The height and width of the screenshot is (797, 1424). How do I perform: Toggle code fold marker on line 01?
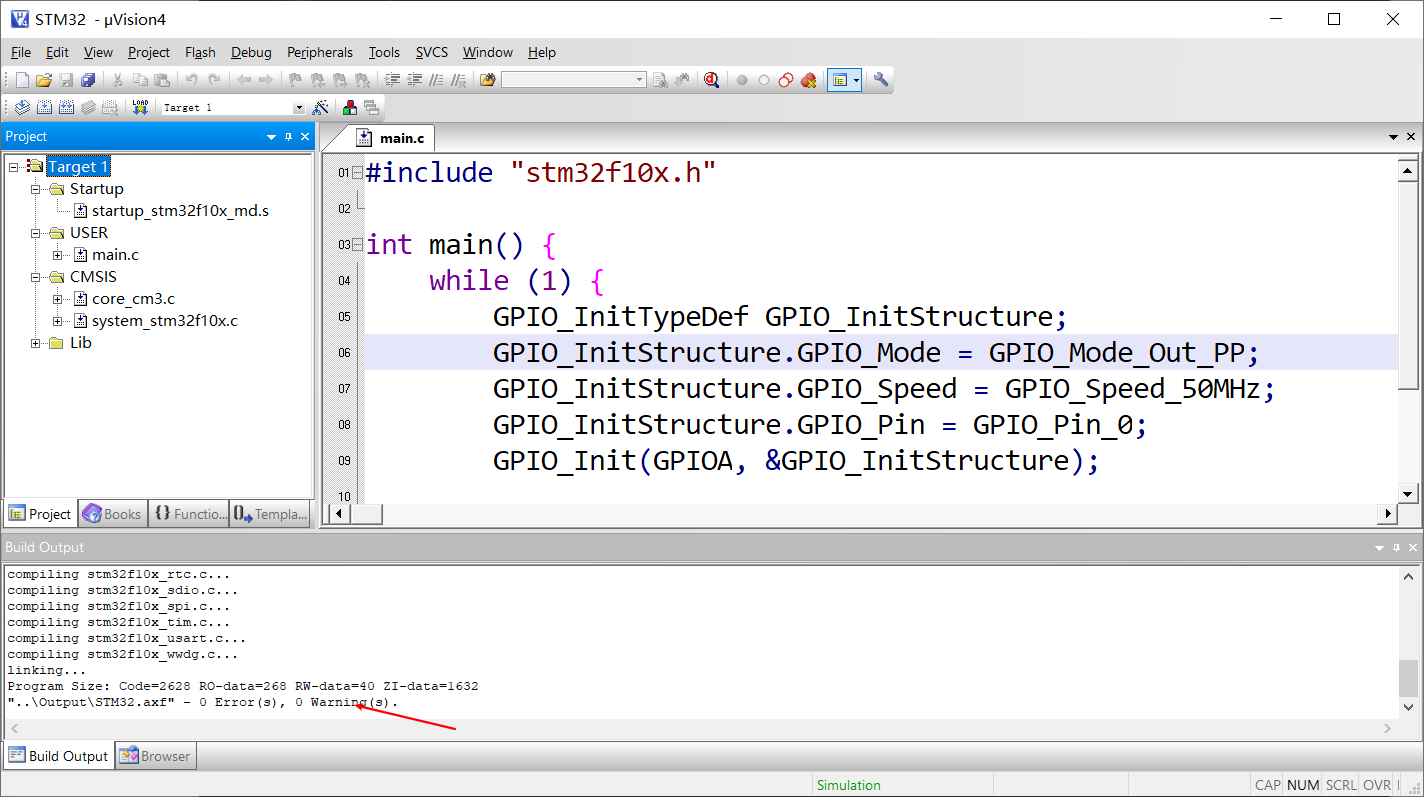(357, 173)
